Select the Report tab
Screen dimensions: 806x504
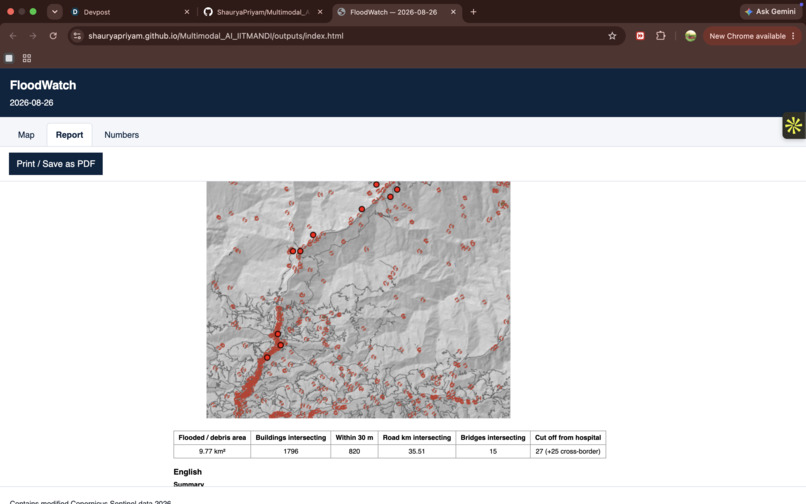(69, 135)
